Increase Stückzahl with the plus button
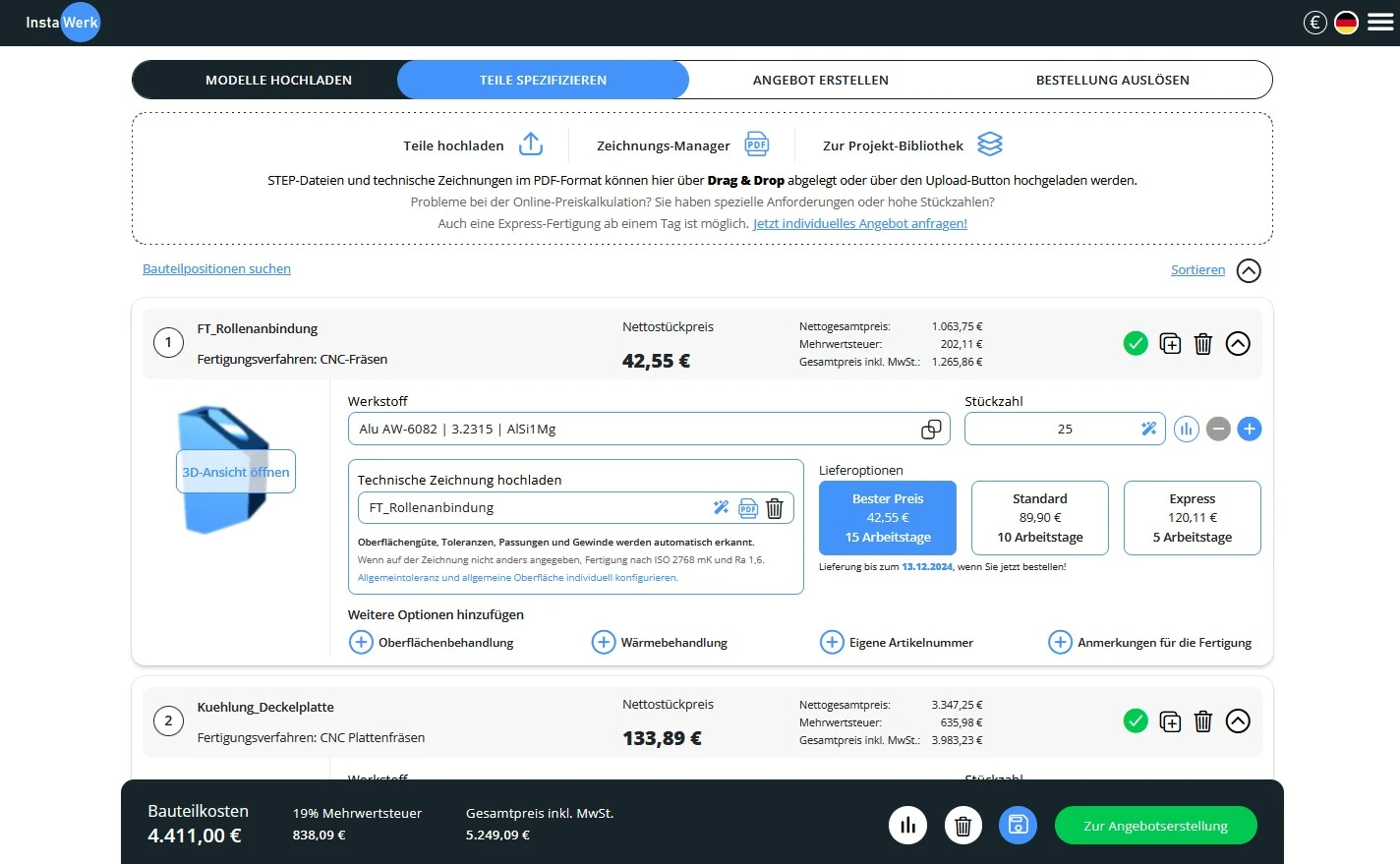The height and width of the screenshot is (864, 1400). pyautogui.click(x=1250, y=429)
